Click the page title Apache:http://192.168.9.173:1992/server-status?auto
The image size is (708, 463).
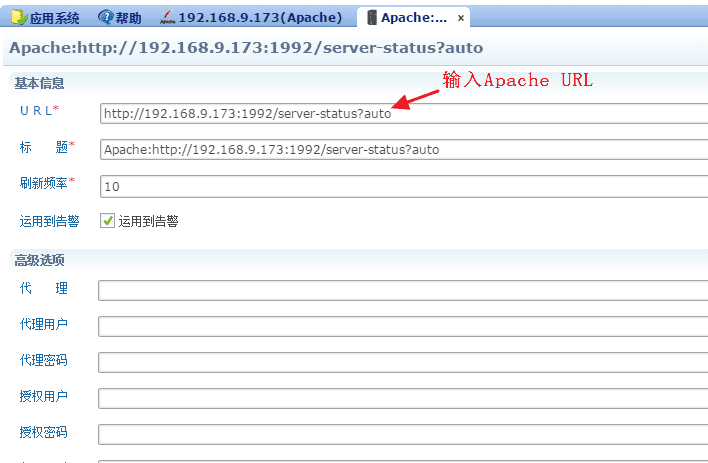pos(246,48)
